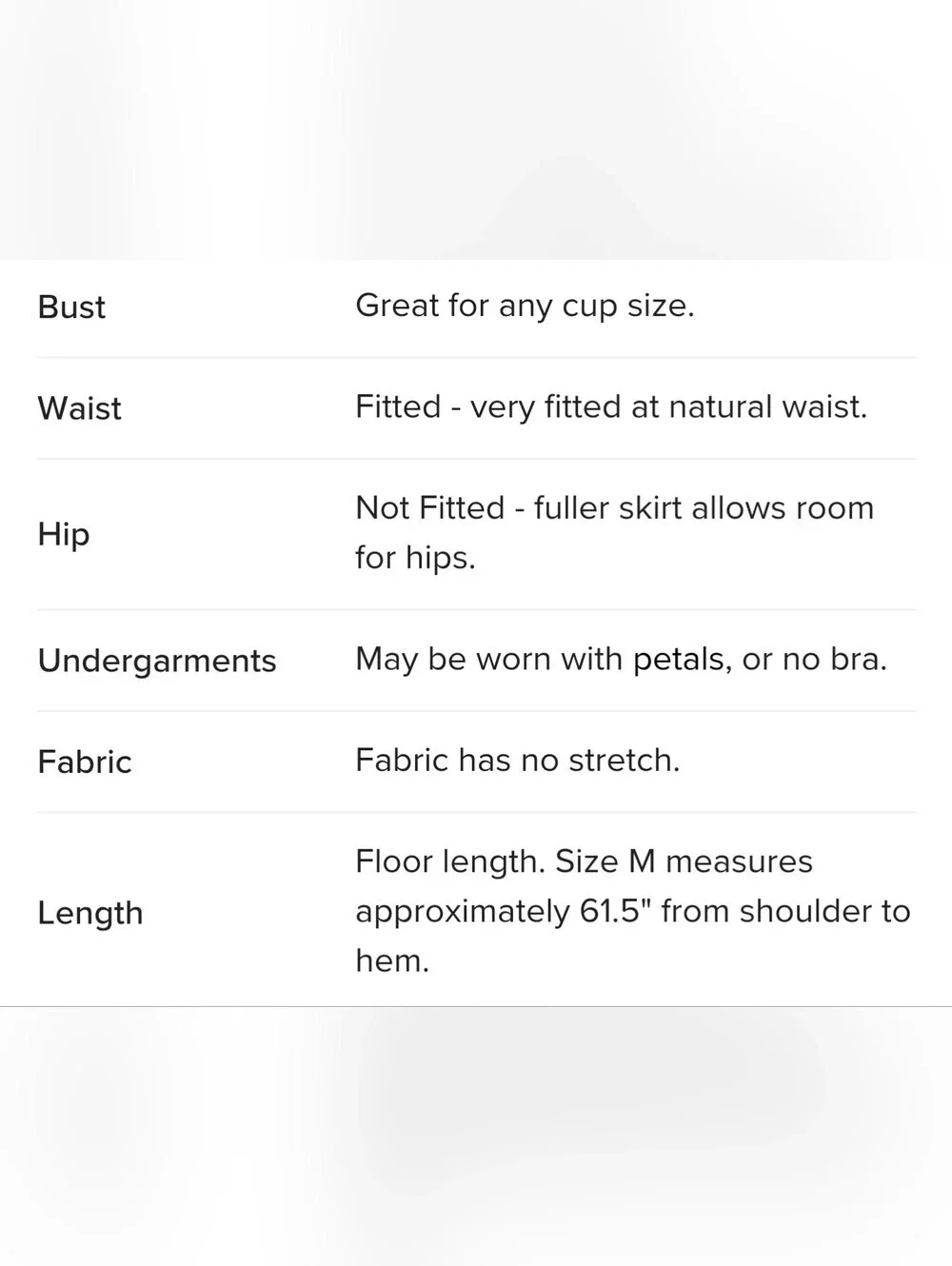Click the 'Great for any cup size.' text

point(525,306)
